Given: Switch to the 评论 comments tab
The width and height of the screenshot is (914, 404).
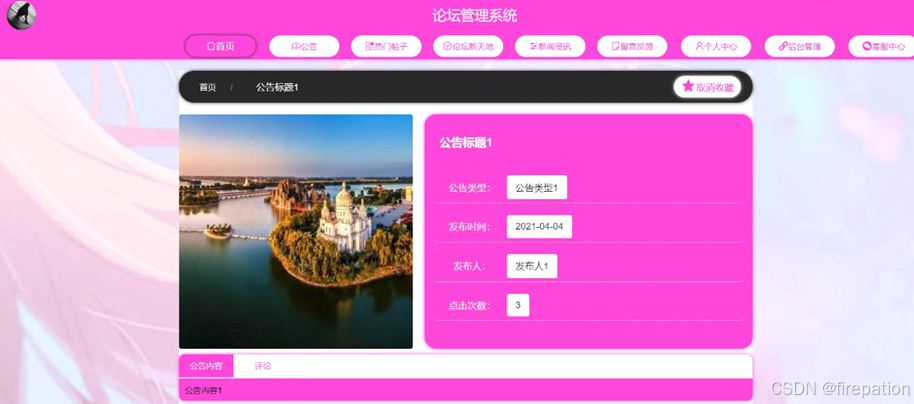Looking at the screenshot, I should click(x=263, y=366).
